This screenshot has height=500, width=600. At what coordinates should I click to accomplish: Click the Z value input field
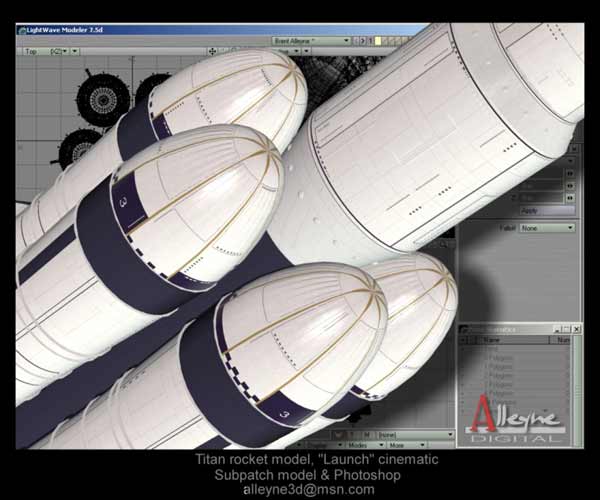542,198
